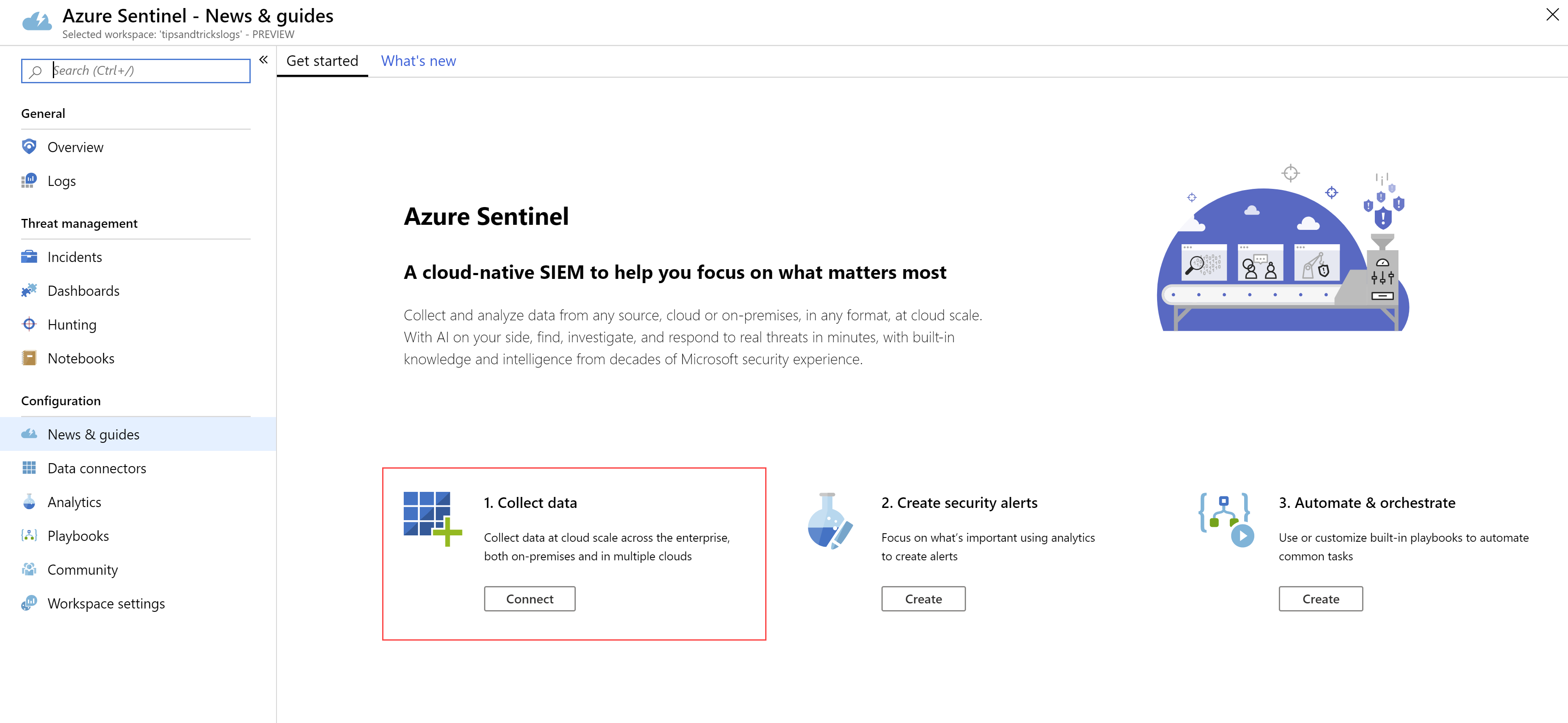Click the Notebooks book icon
The width and height of the screenshot is (1568, 723).
pos(29,358)
